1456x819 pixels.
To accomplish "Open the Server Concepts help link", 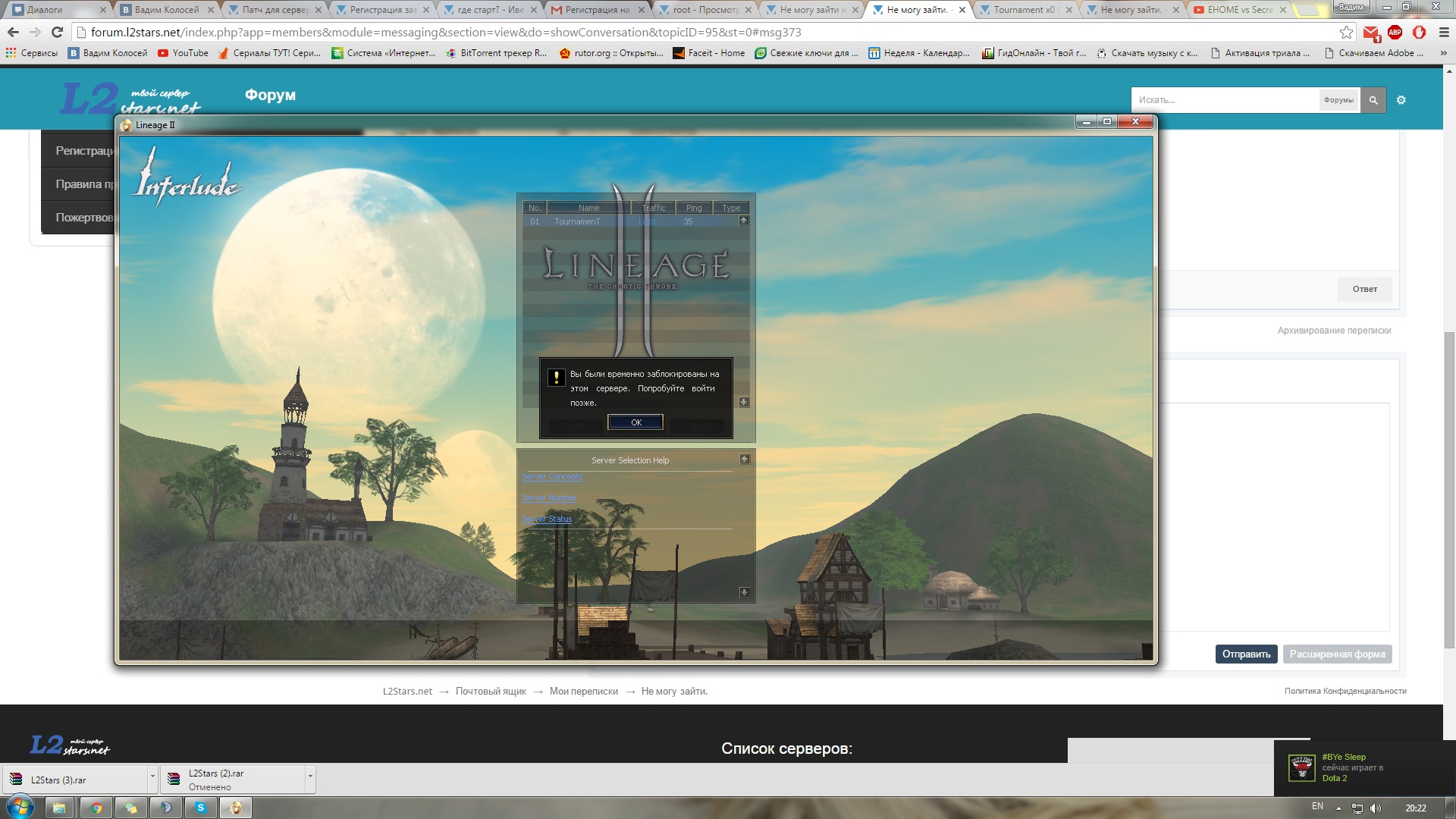I will point(552,476).
